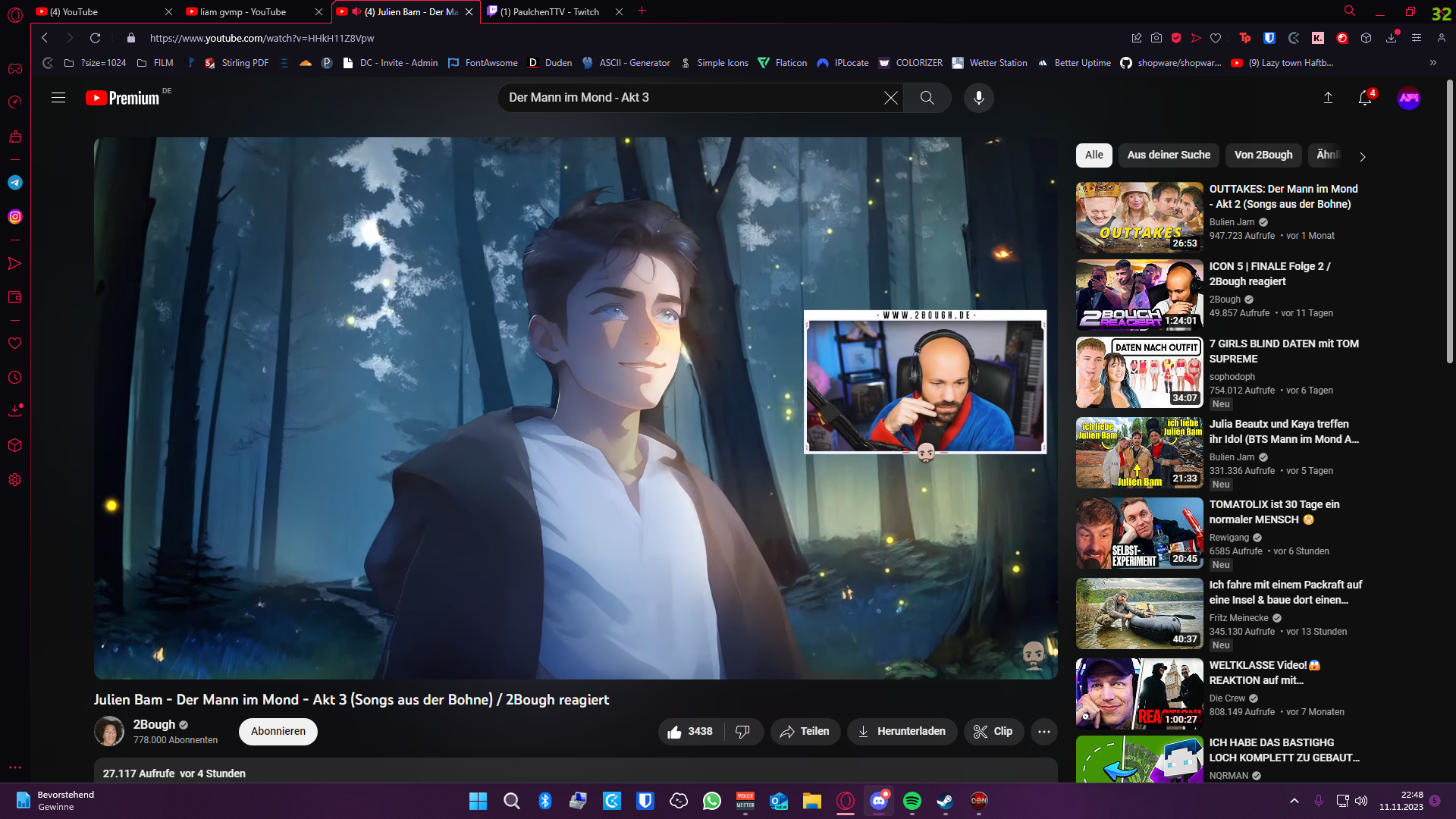Click the search magnifier button
Viewport: 1456px width, 819px height.
pos(927,98)
